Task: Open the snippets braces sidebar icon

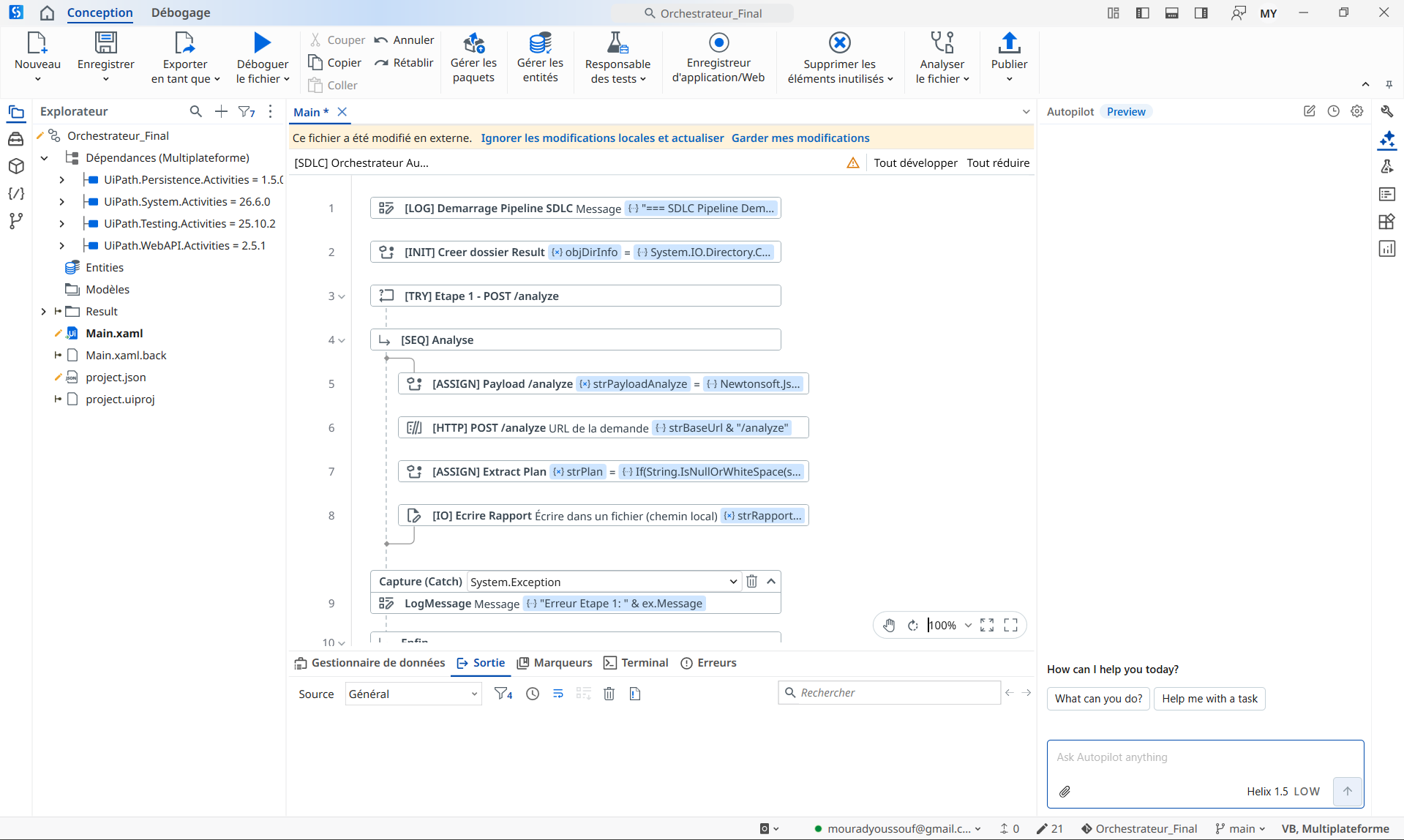Action: 16,194
